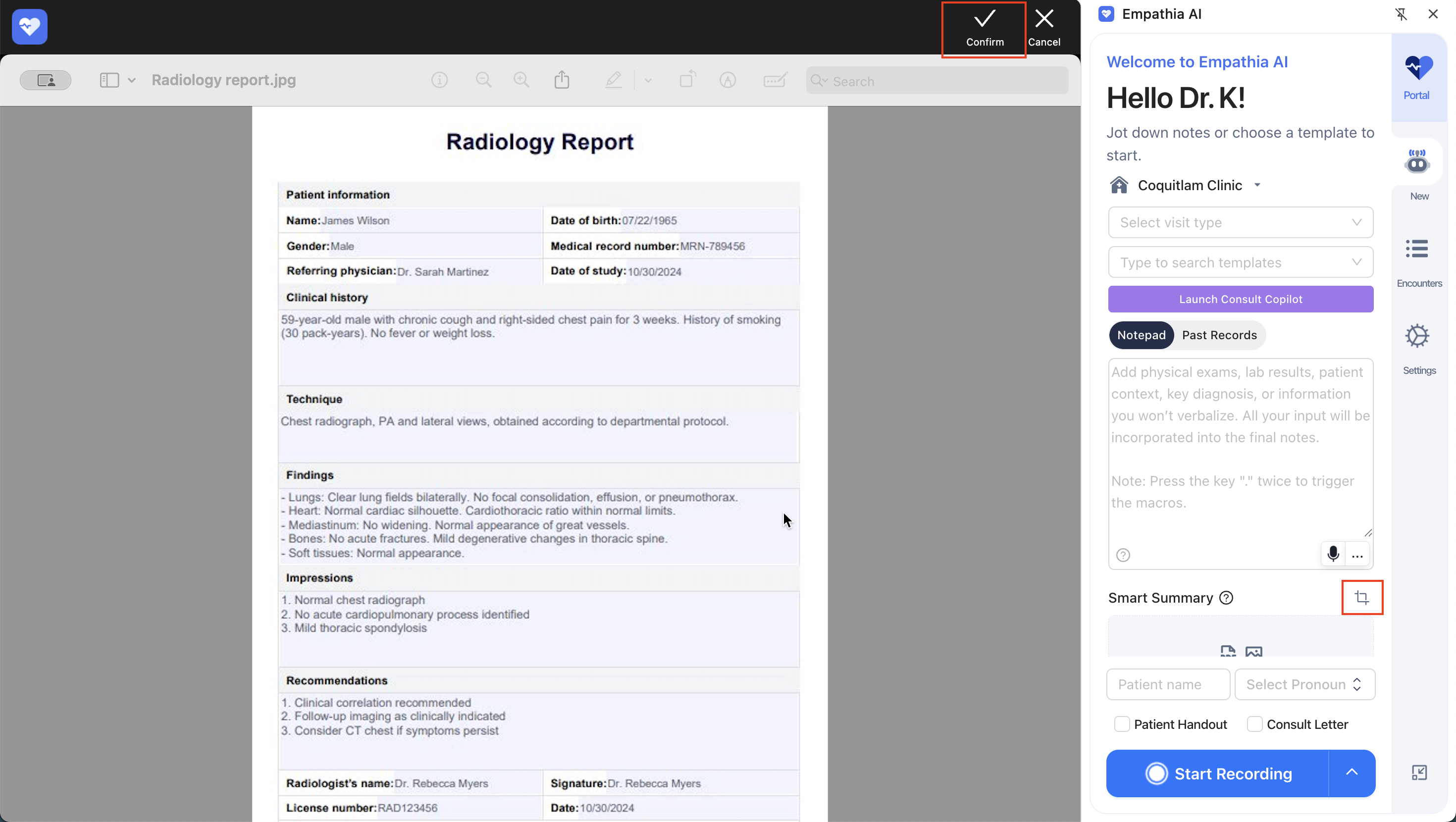
Task: Click the Confirm checkmark icon
Action: 984,20
